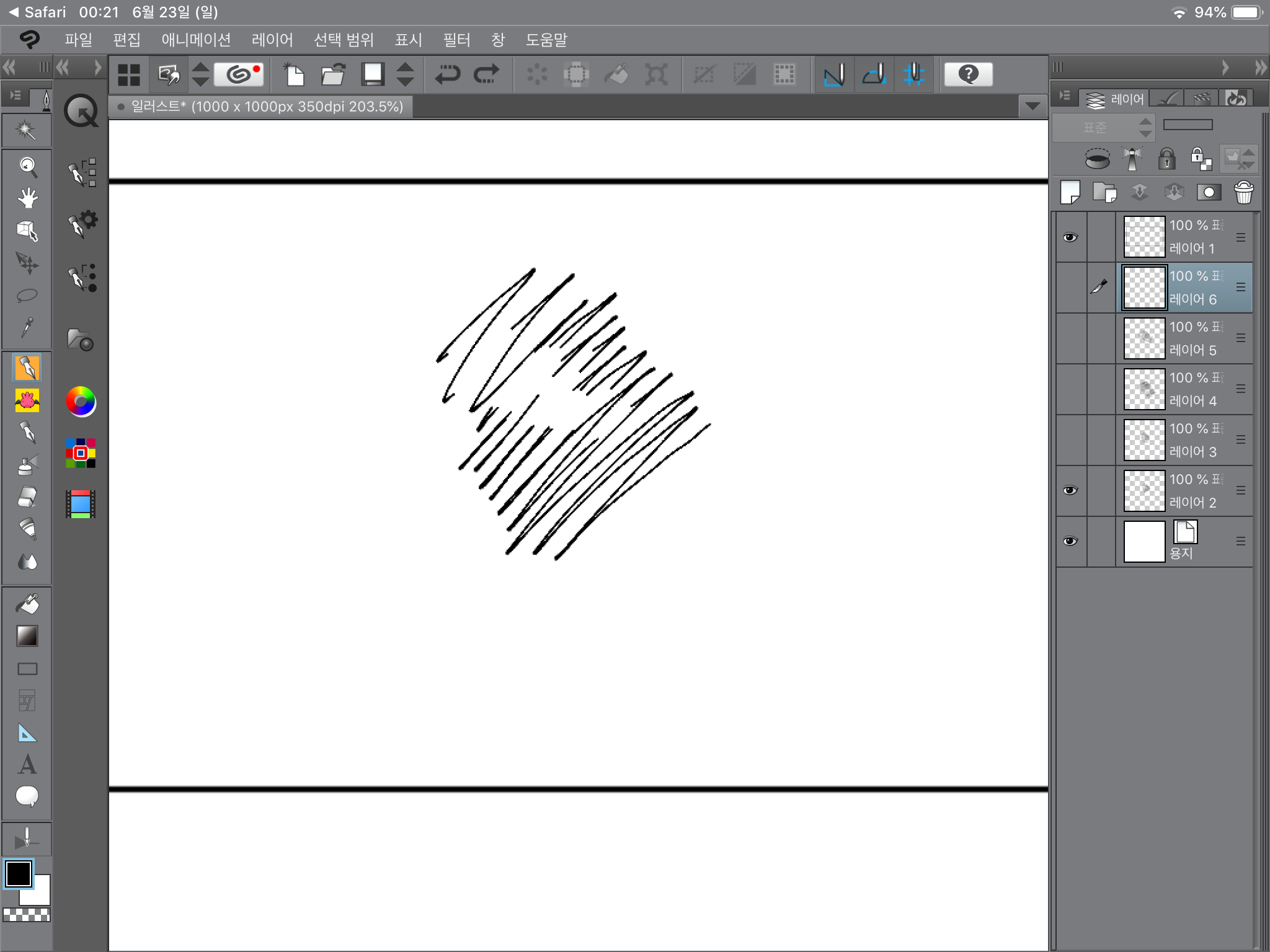Select the Text tool
The image size is (1270, 952).
[27, 764]
